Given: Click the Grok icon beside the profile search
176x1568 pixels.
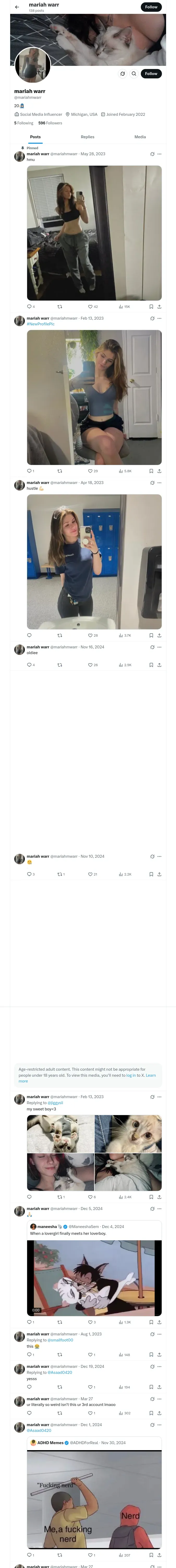Looking at the screenshot, I should pos(123,74).
